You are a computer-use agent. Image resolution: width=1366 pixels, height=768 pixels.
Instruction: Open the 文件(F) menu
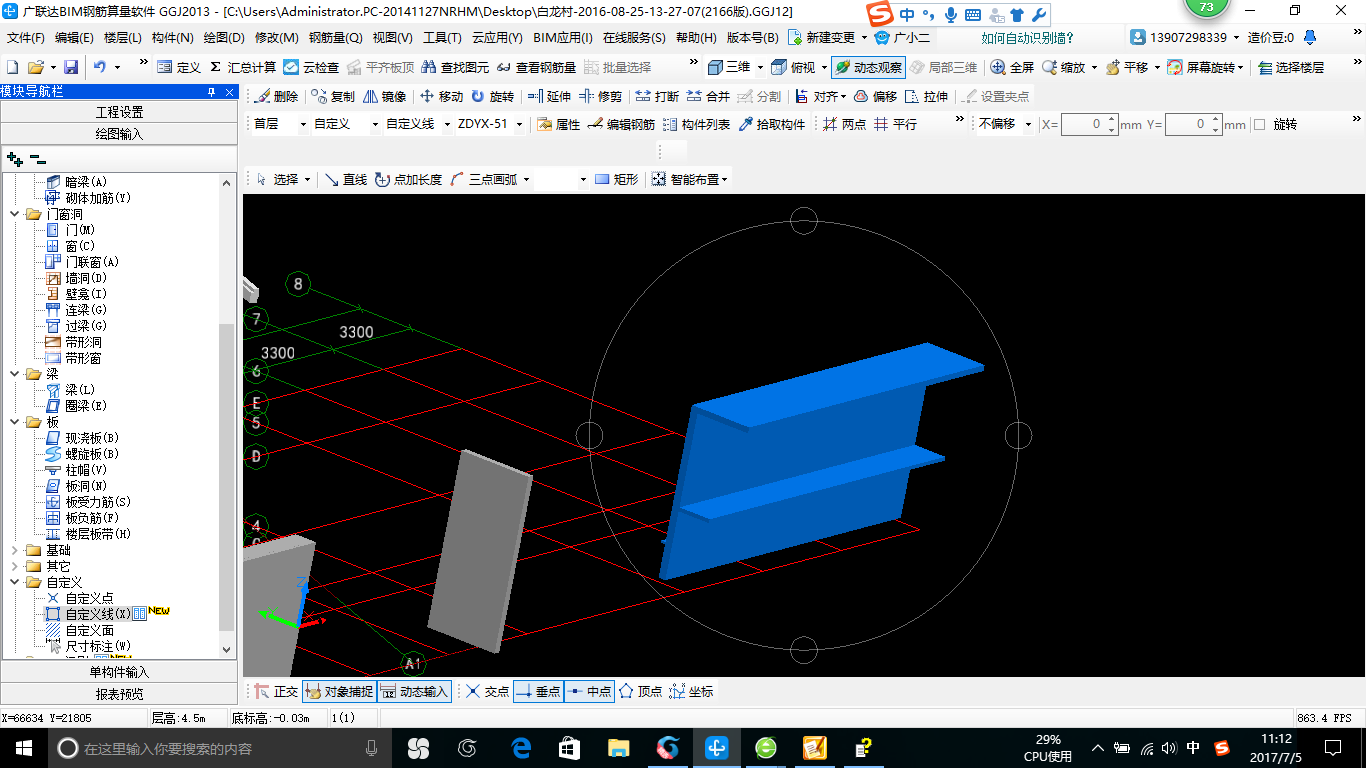(26, 38)
